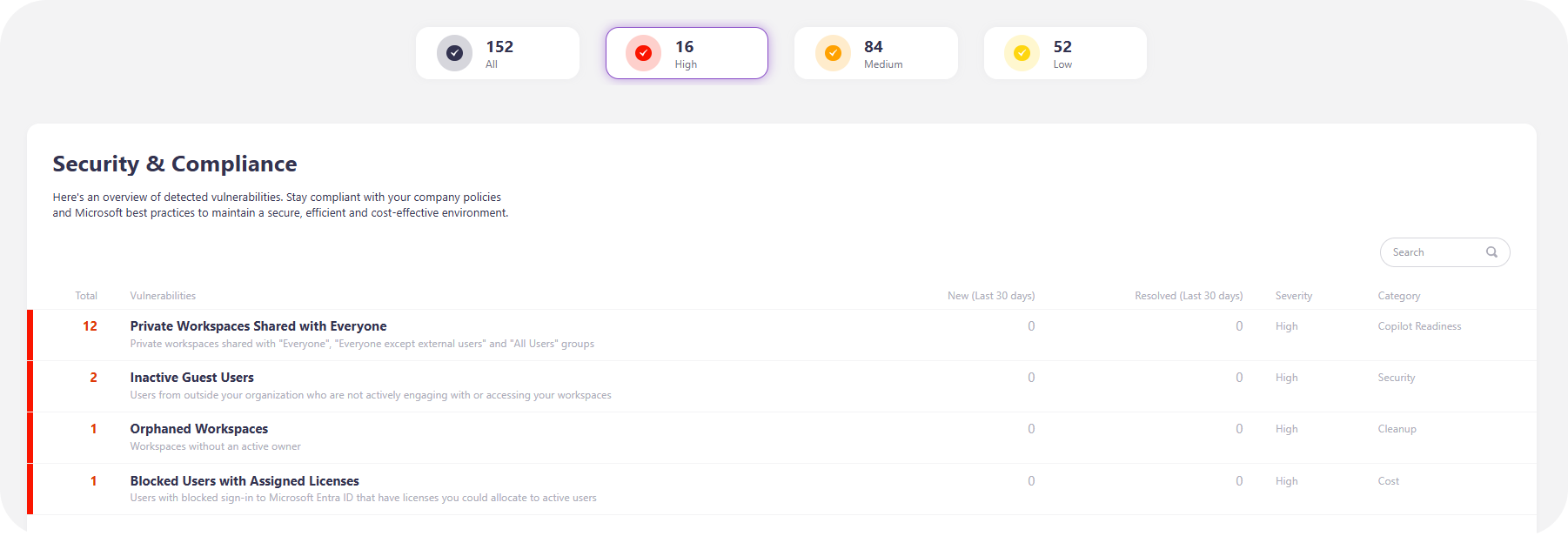
Task: Click the Copilot Readiness category label
Action: click(x=1419, y=326)
